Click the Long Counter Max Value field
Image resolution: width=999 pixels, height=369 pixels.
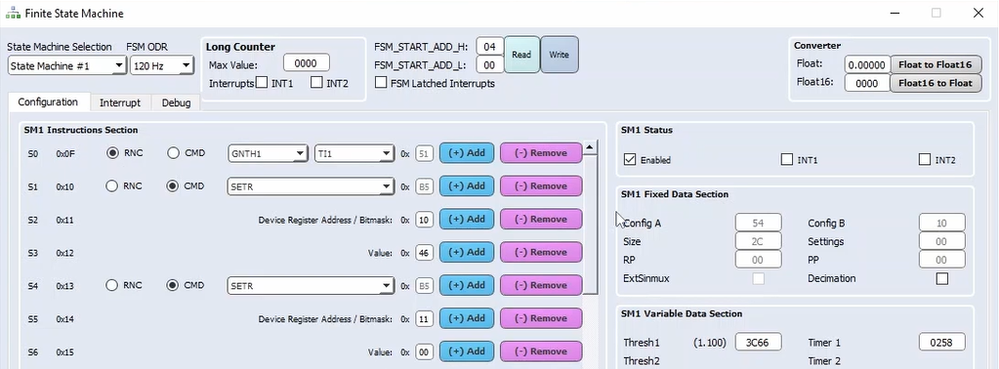[306, 63]
